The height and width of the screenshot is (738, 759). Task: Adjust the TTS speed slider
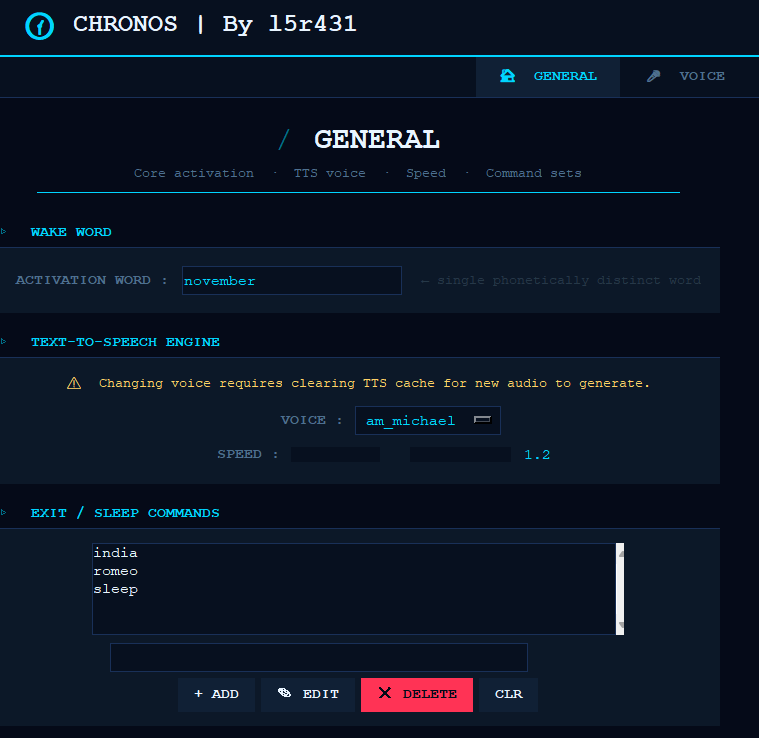pos(401,454)
